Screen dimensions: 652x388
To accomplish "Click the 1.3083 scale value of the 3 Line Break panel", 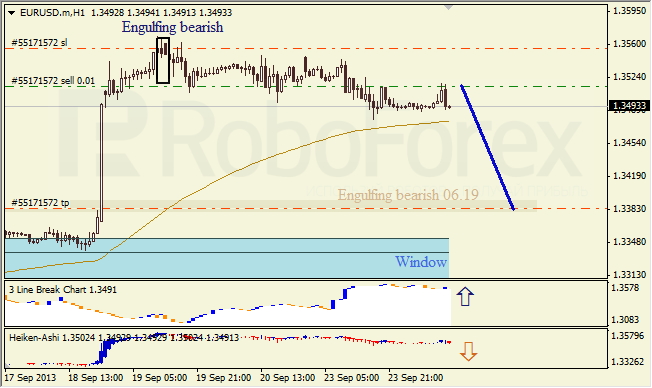I will pos(626,319).
